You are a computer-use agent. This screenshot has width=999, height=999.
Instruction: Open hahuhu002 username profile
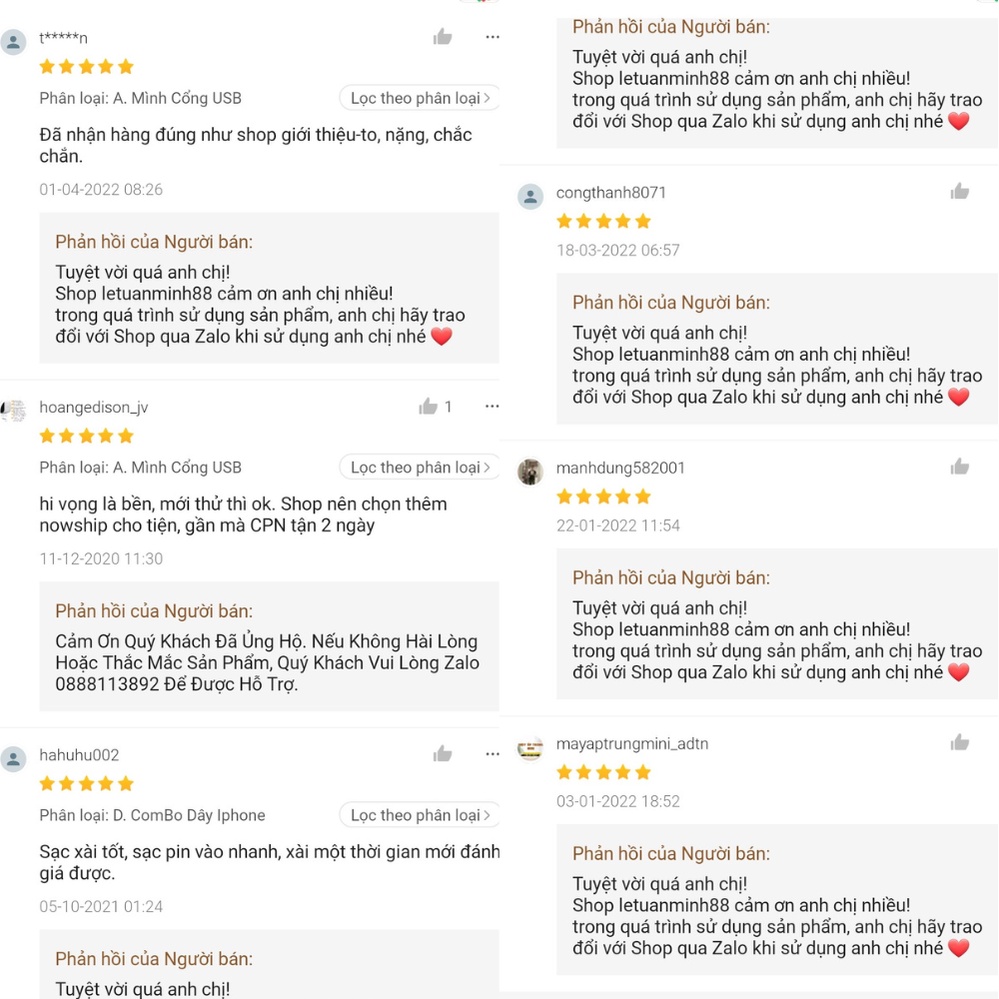(x=79, y=755)
